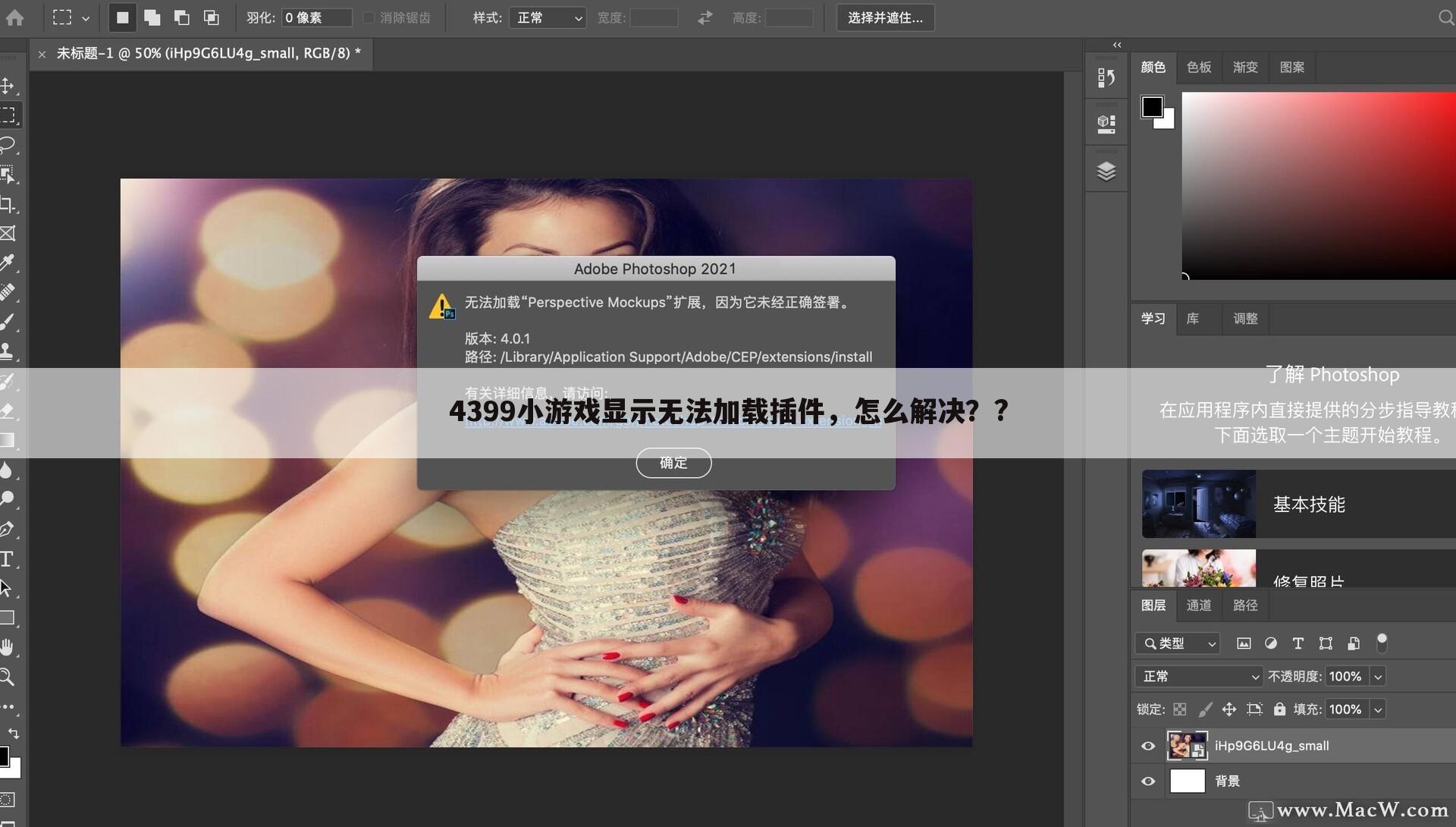The image size is (1456, 827).
Task: Select the Lasso tool
Action: [8, 145]
